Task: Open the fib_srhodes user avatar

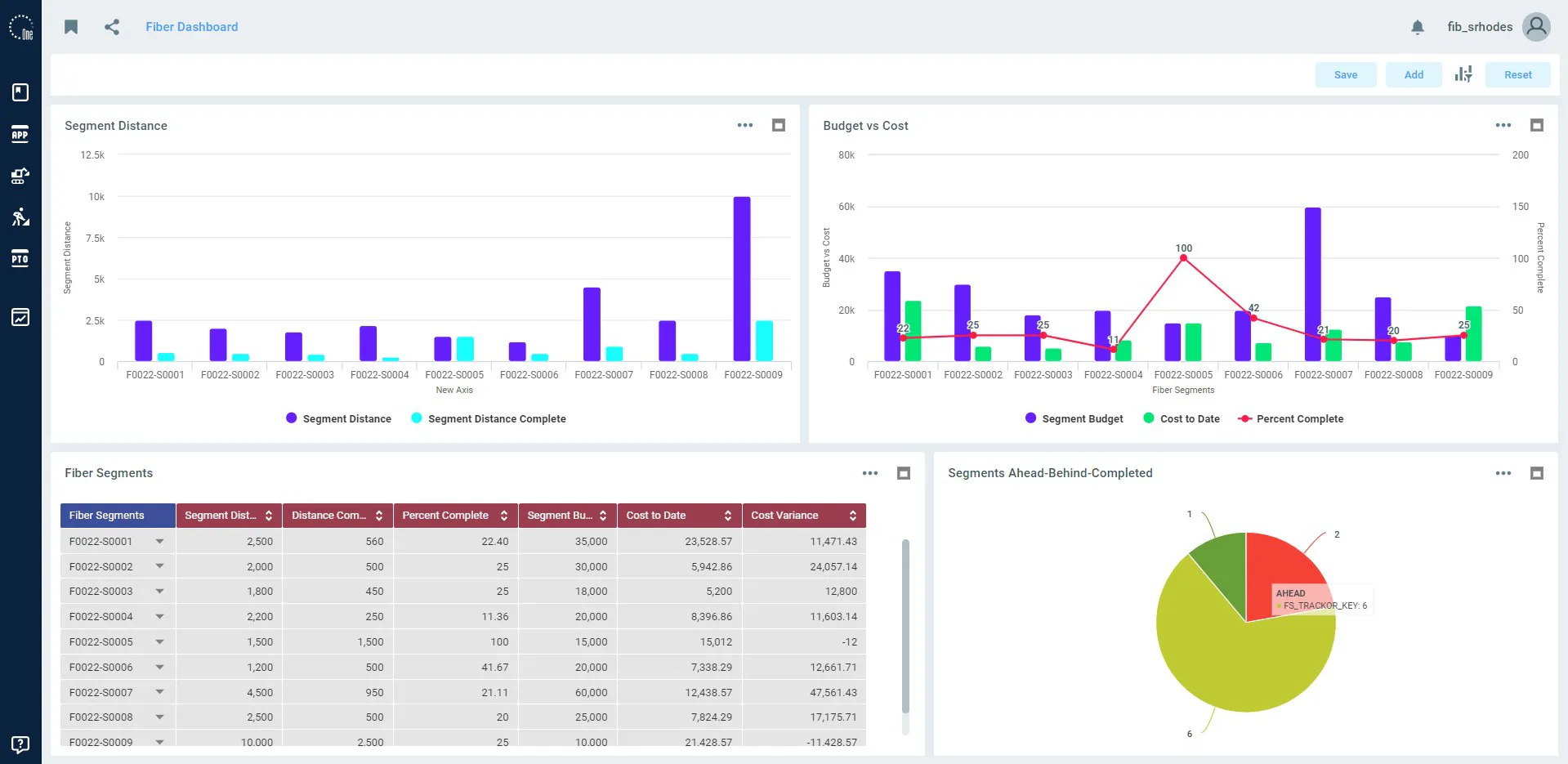Action: click(1536, 27)
